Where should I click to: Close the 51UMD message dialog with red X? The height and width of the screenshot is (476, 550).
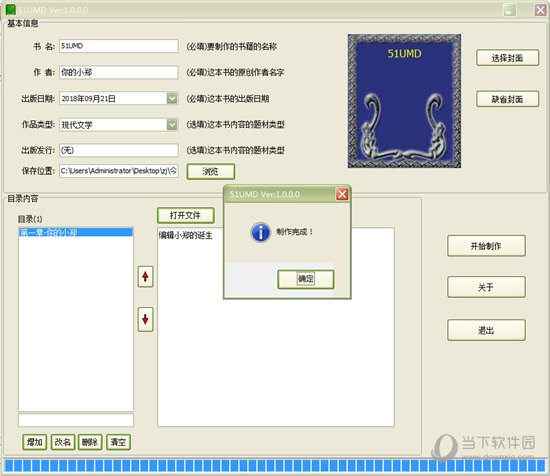(342, 194)
